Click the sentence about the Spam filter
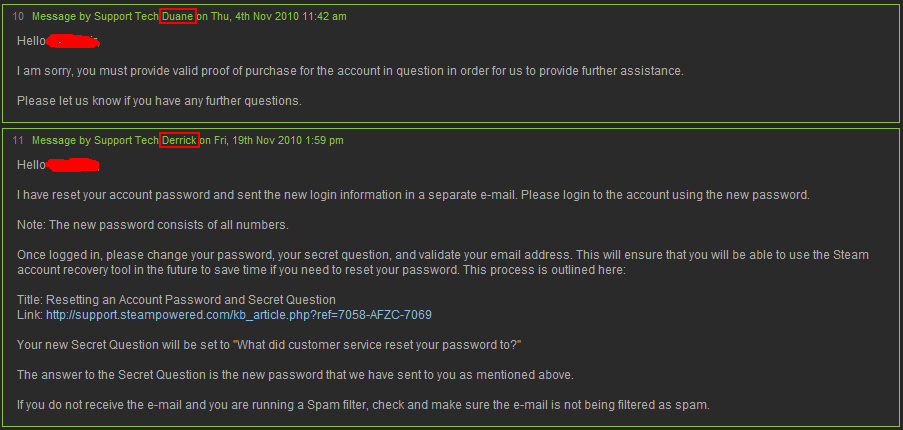903x430 pixels. tap(363, 405)
